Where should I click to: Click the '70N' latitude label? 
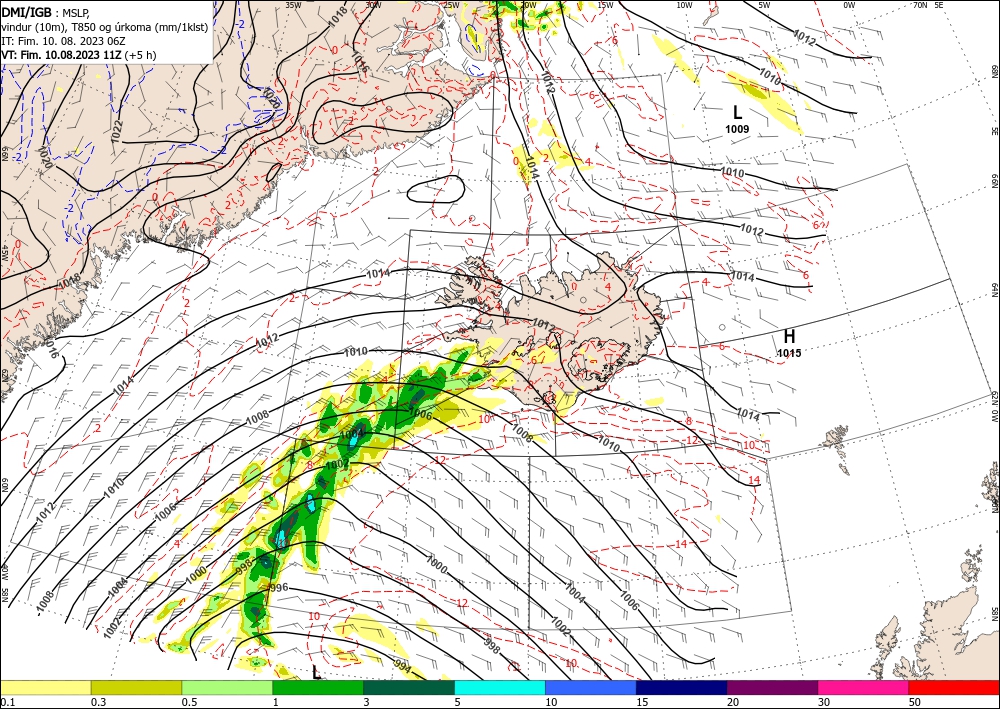click(x=920, y=5)
